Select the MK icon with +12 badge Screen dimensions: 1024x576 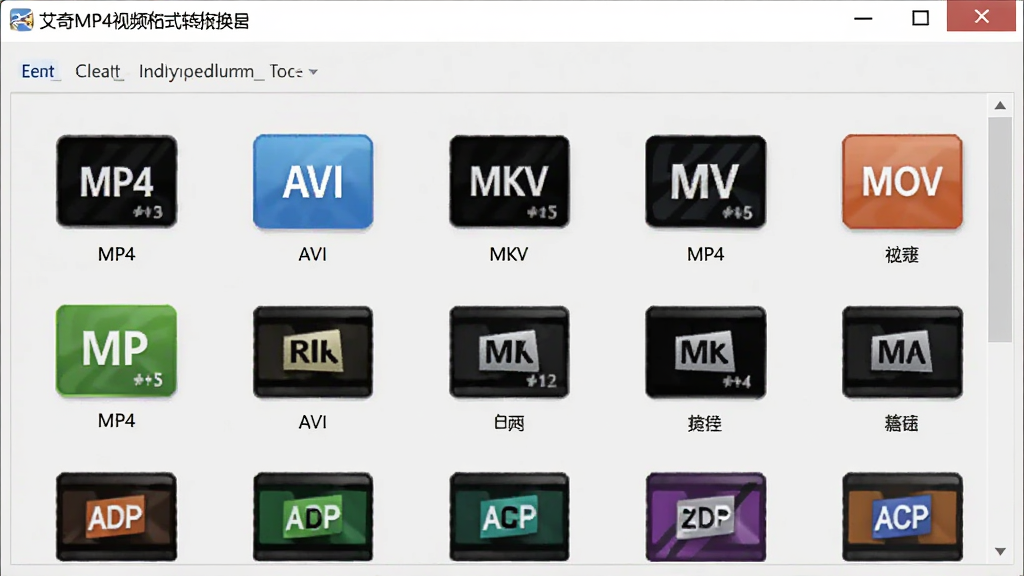click(x=509, y=352)
